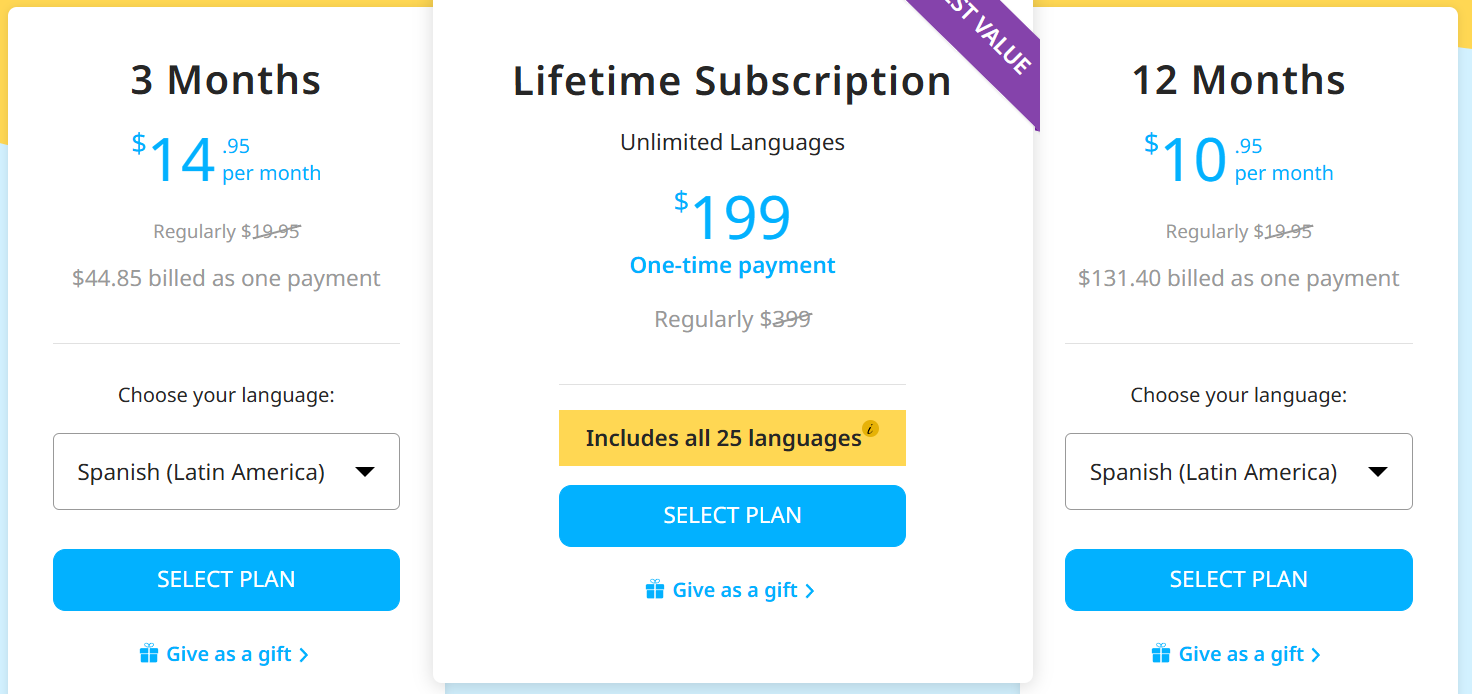
Task: Click the dropdown arrow in the 12 Months language selector
Action: tap(1378, 472)
